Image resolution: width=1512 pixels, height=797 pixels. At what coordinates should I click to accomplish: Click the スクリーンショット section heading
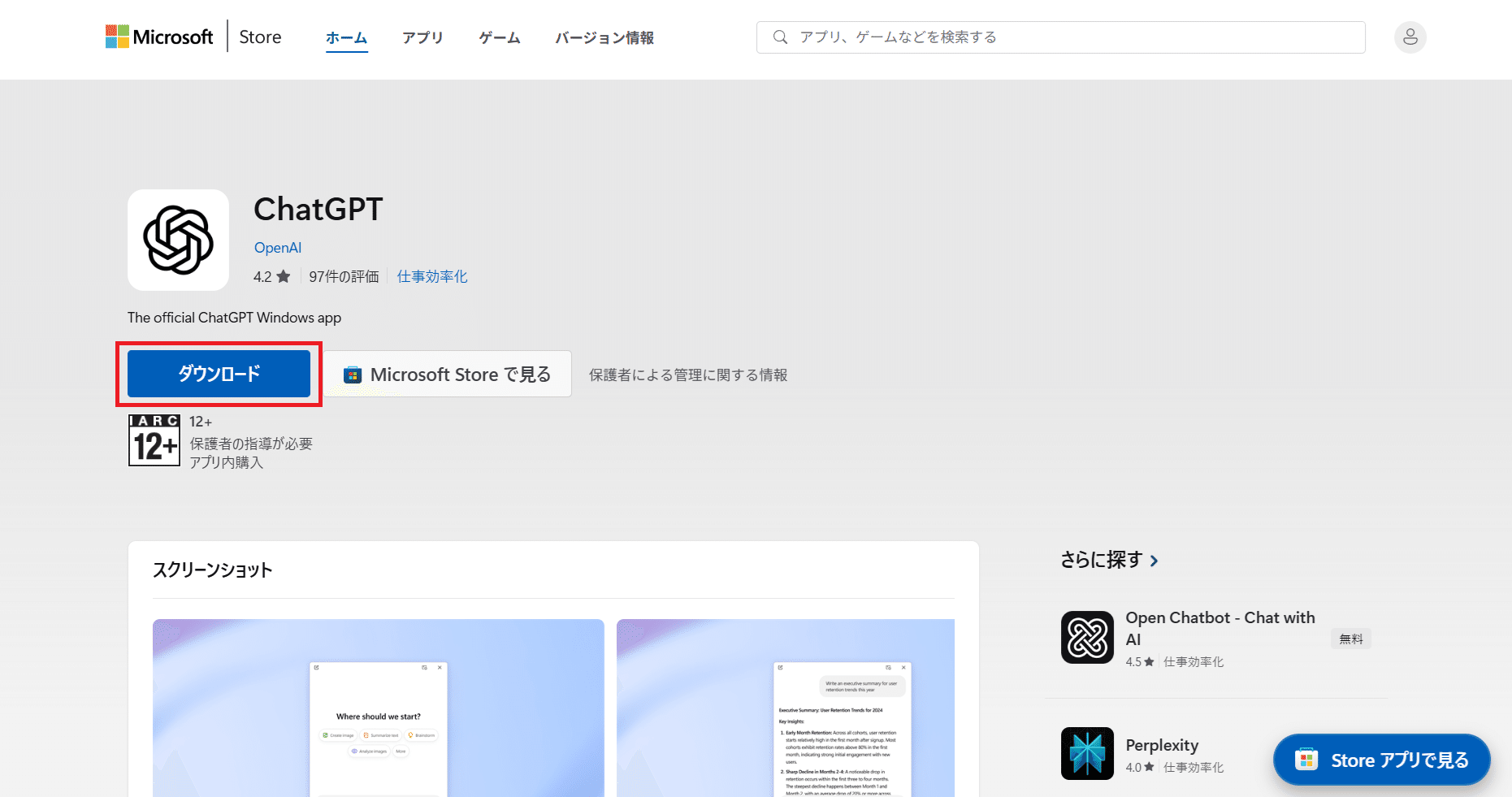coord(213,570)
